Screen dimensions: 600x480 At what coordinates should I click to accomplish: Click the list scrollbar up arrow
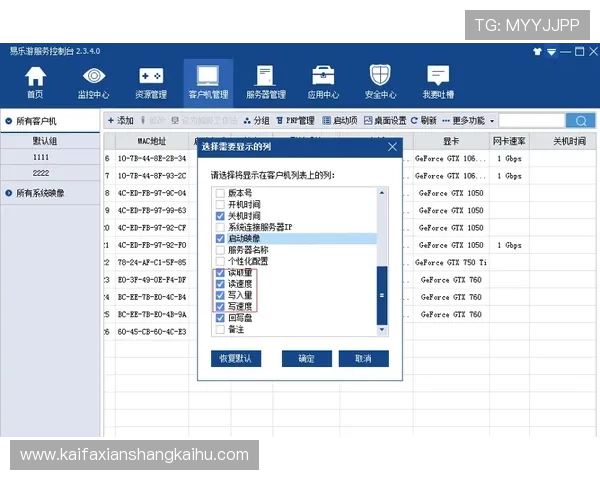382,193
